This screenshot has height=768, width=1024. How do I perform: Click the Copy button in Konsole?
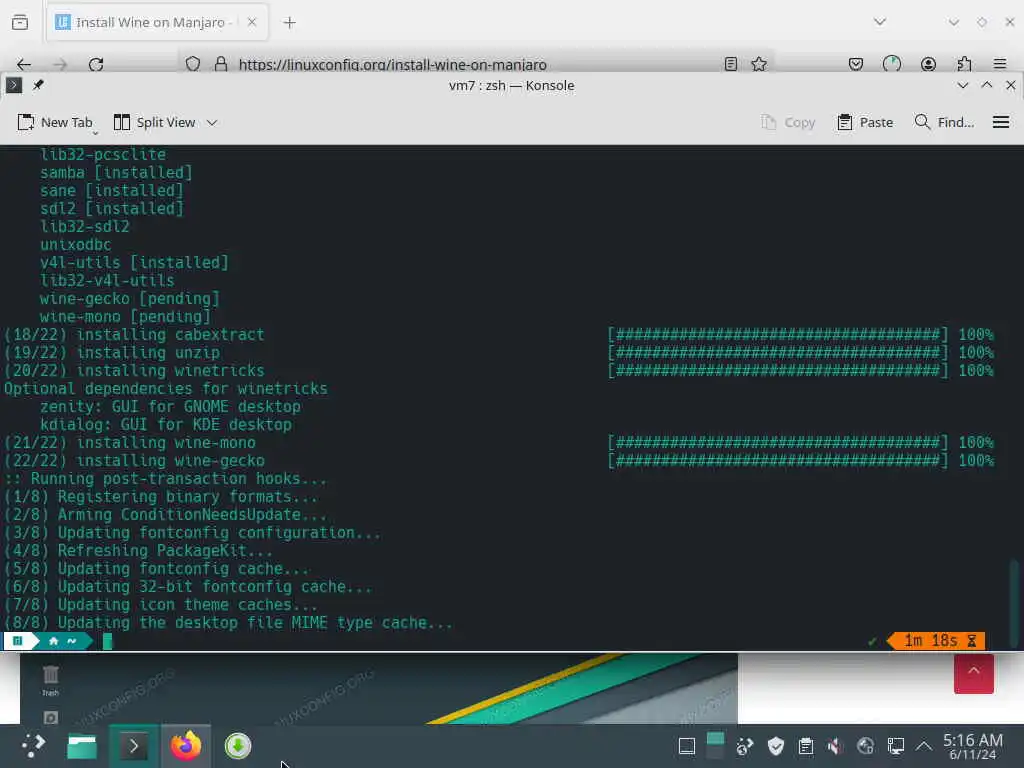coord(788,122)
